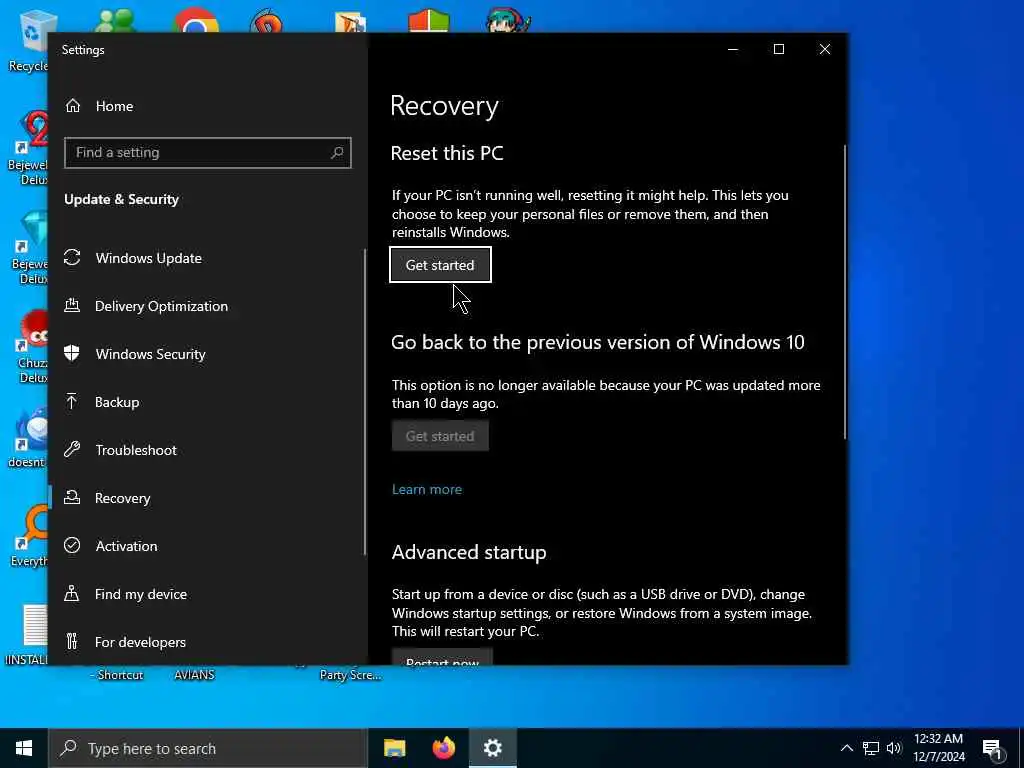The width and height of the screenshot is (1024, 768).
Task: Click the Find my device person icon
Action: pos(72,594)
